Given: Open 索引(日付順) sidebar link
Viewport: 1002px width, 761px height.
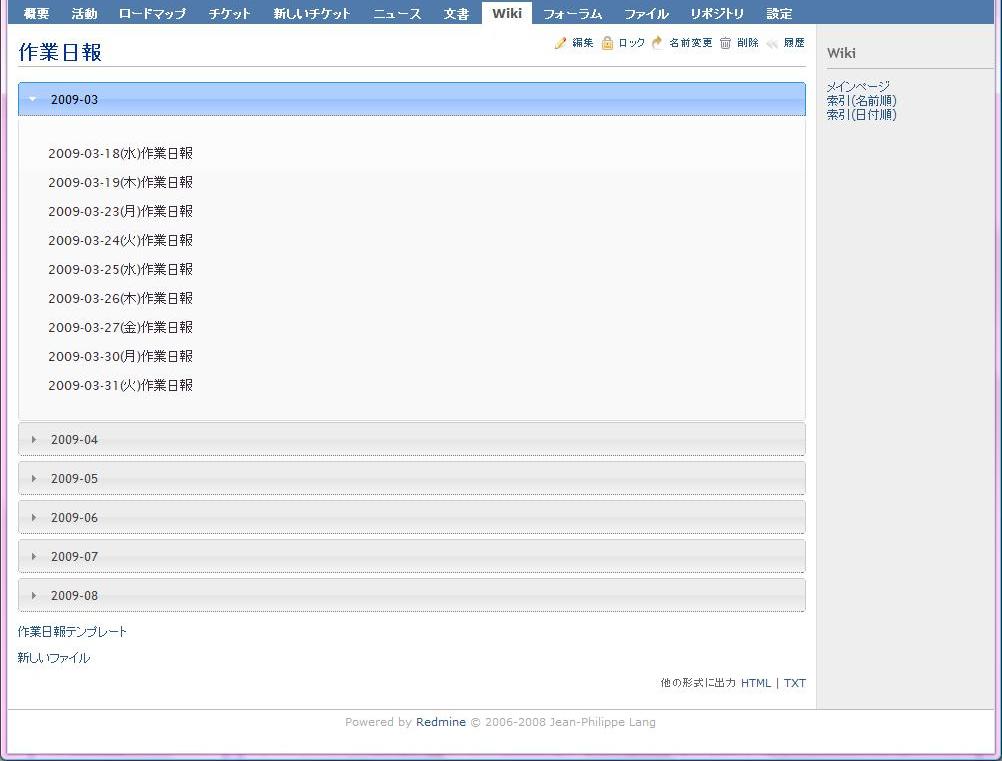Looking at the screenshot, I should [861, 115].
